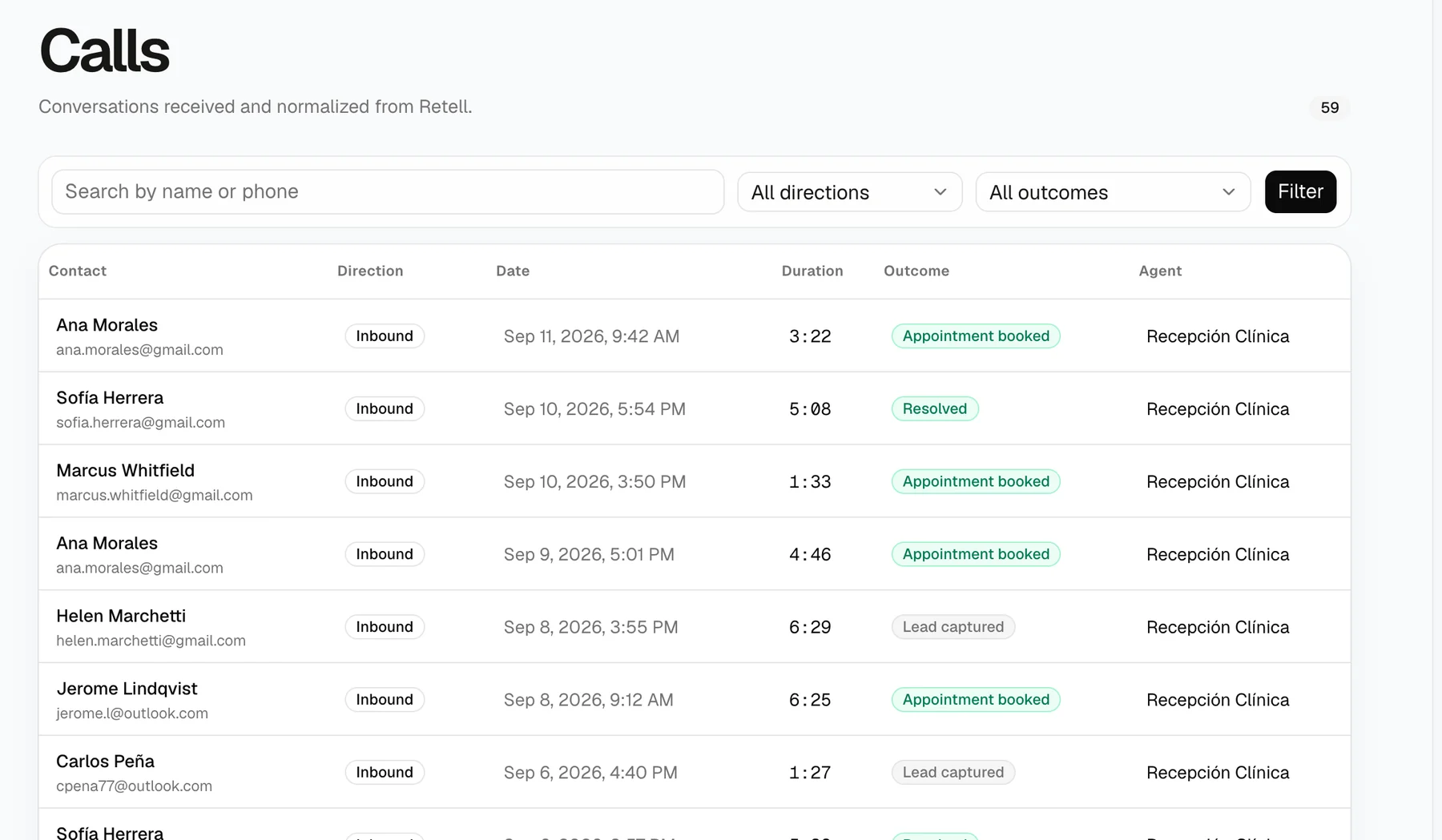This screenshot has width=1442, height=840.
Task: Click the date Sep 6, 2026, 4:40 PM
Action: 590,773
